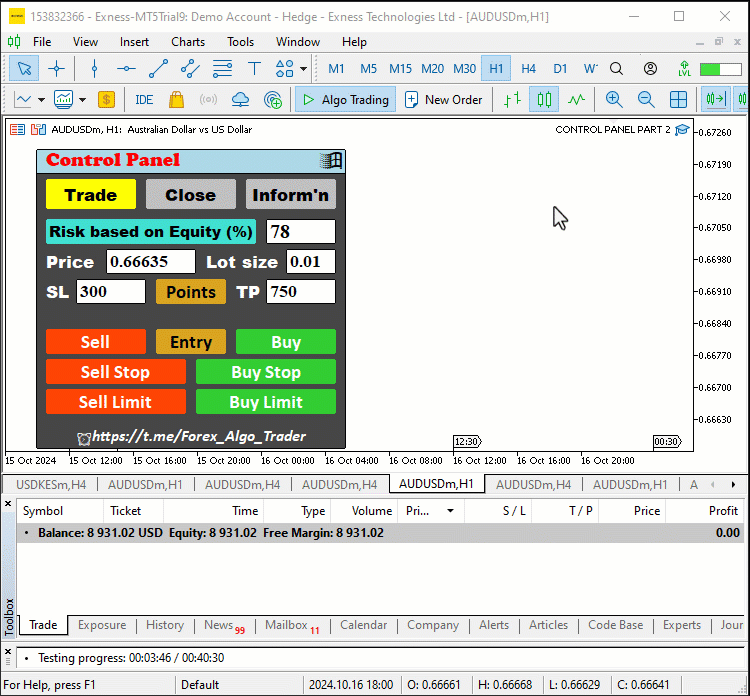The height and width of the screenshot is (696, 750).
Task: Expand the objects shapes dropdown arrow
Action: coord(303,69)
